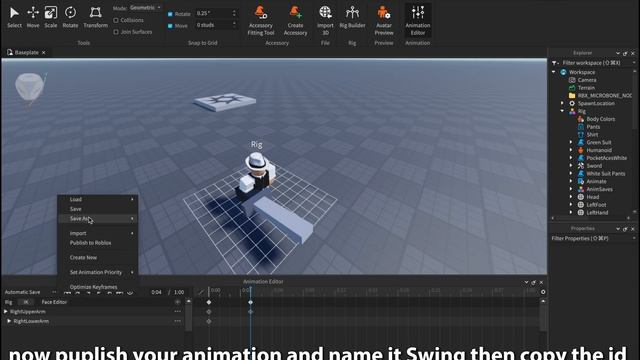Open Import 3D
Image resolution: width=640 pixels, height=360 pixels.
coord(325,20)
